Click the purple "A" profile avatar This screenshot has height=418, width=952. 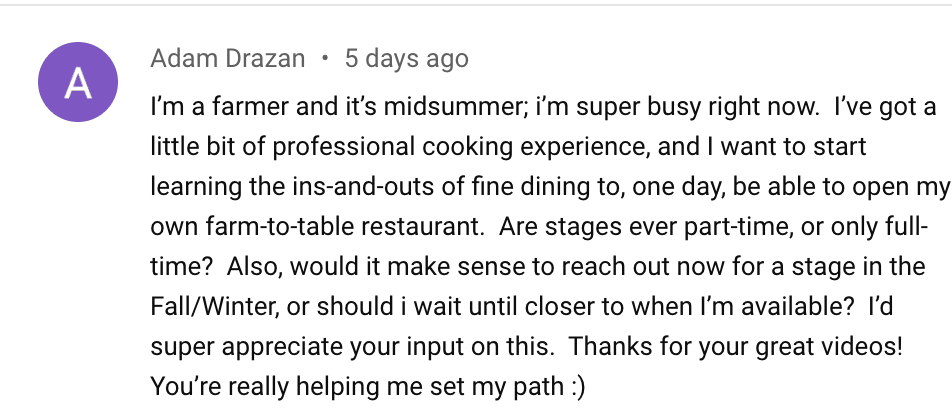pyautogui.click(x=78, y=82)
